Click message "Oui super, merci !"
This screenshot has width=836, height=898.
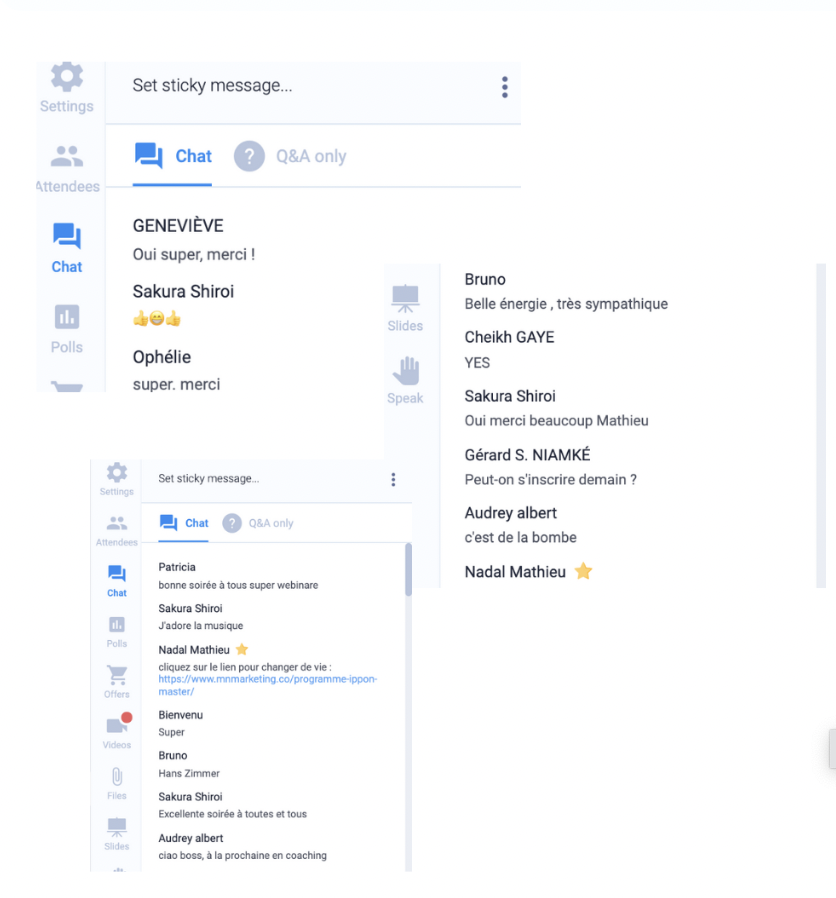pos(194,254)
